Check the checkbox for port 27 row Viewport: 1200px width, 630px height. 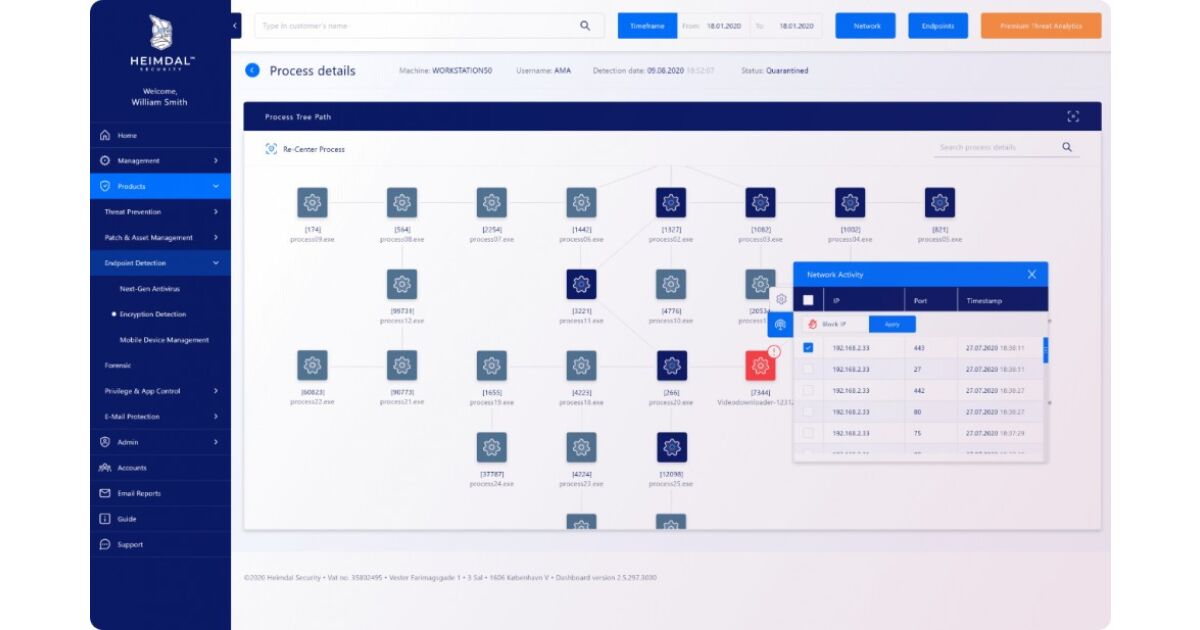pos(808,369)
